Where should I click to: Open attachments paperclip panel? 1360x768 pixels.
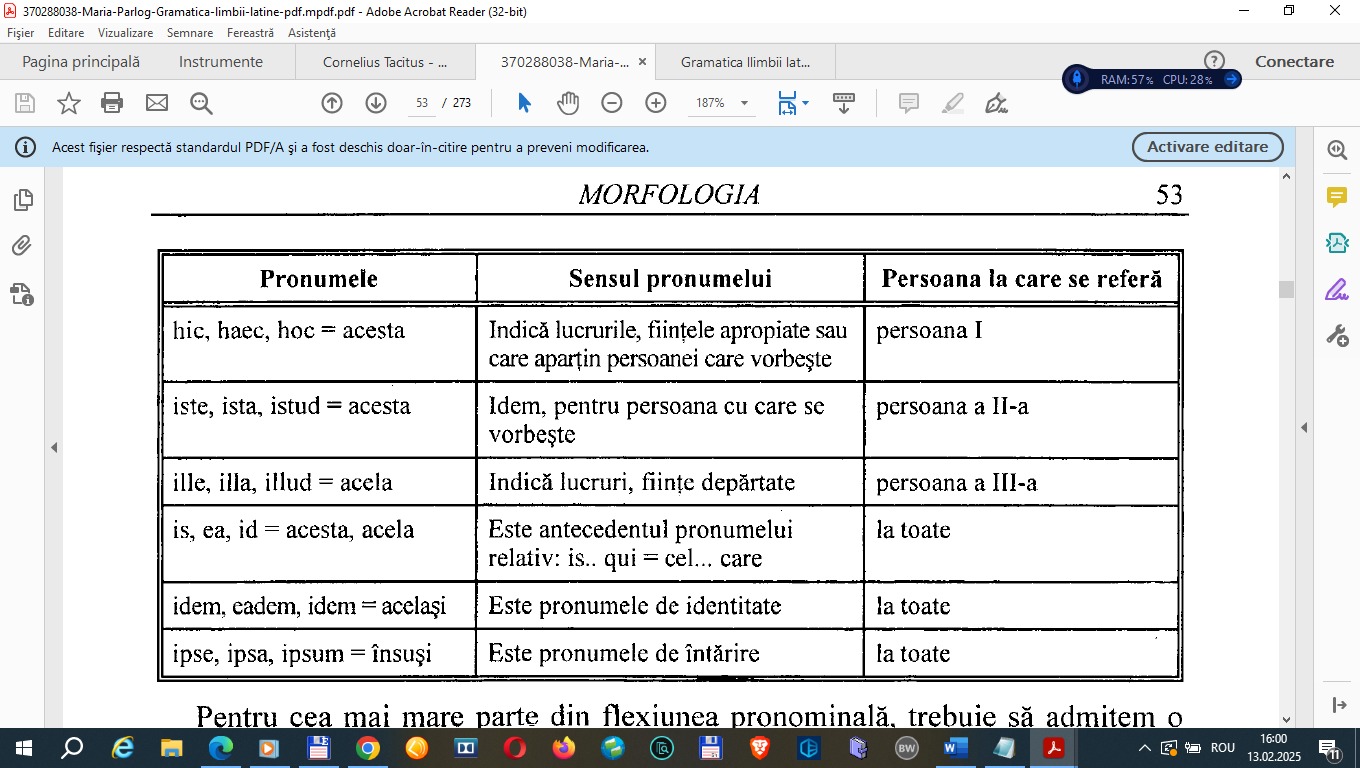coord(23,246)
